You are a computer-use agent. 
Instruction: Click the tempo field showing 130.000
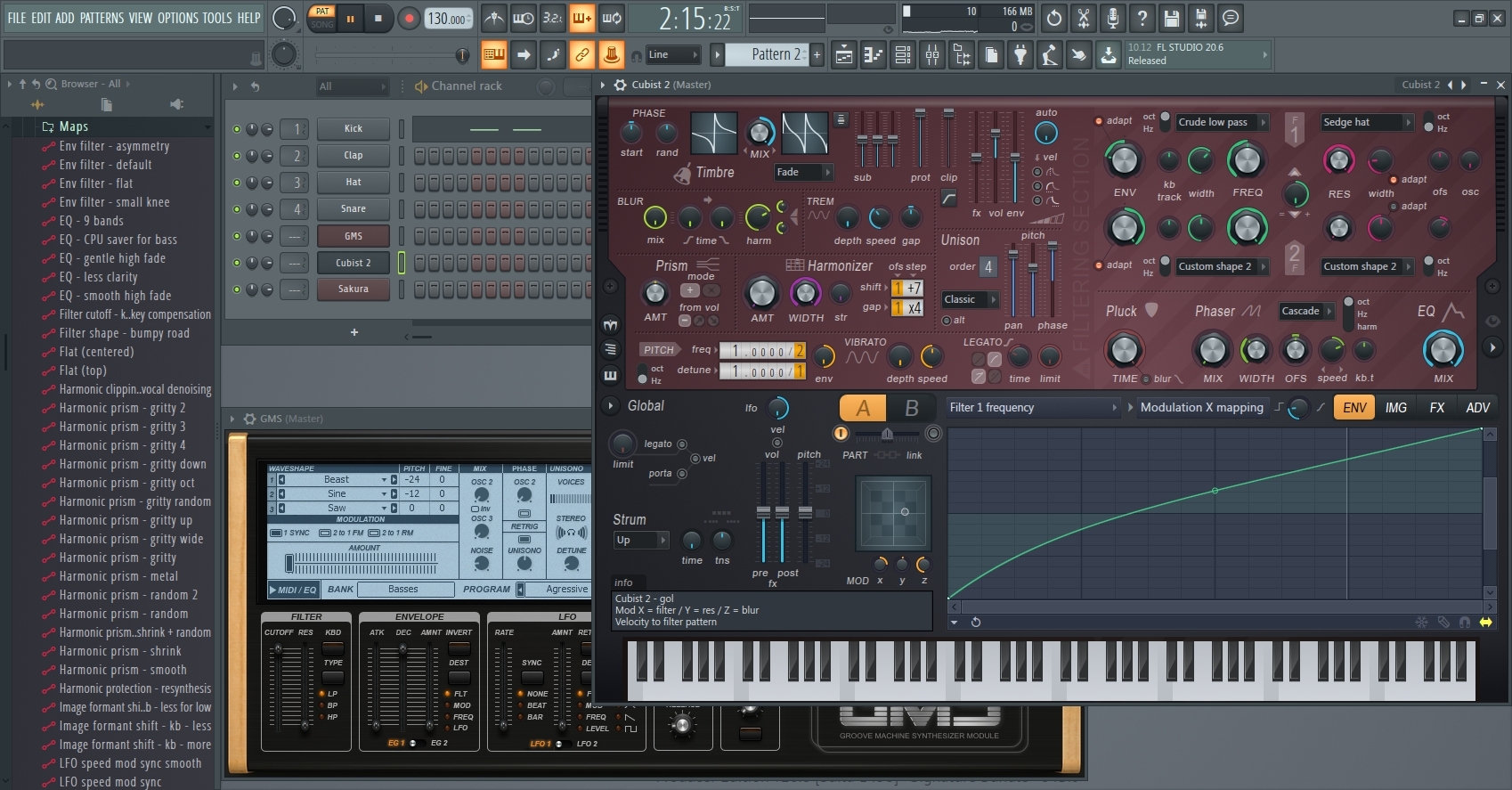coord(448,18)
